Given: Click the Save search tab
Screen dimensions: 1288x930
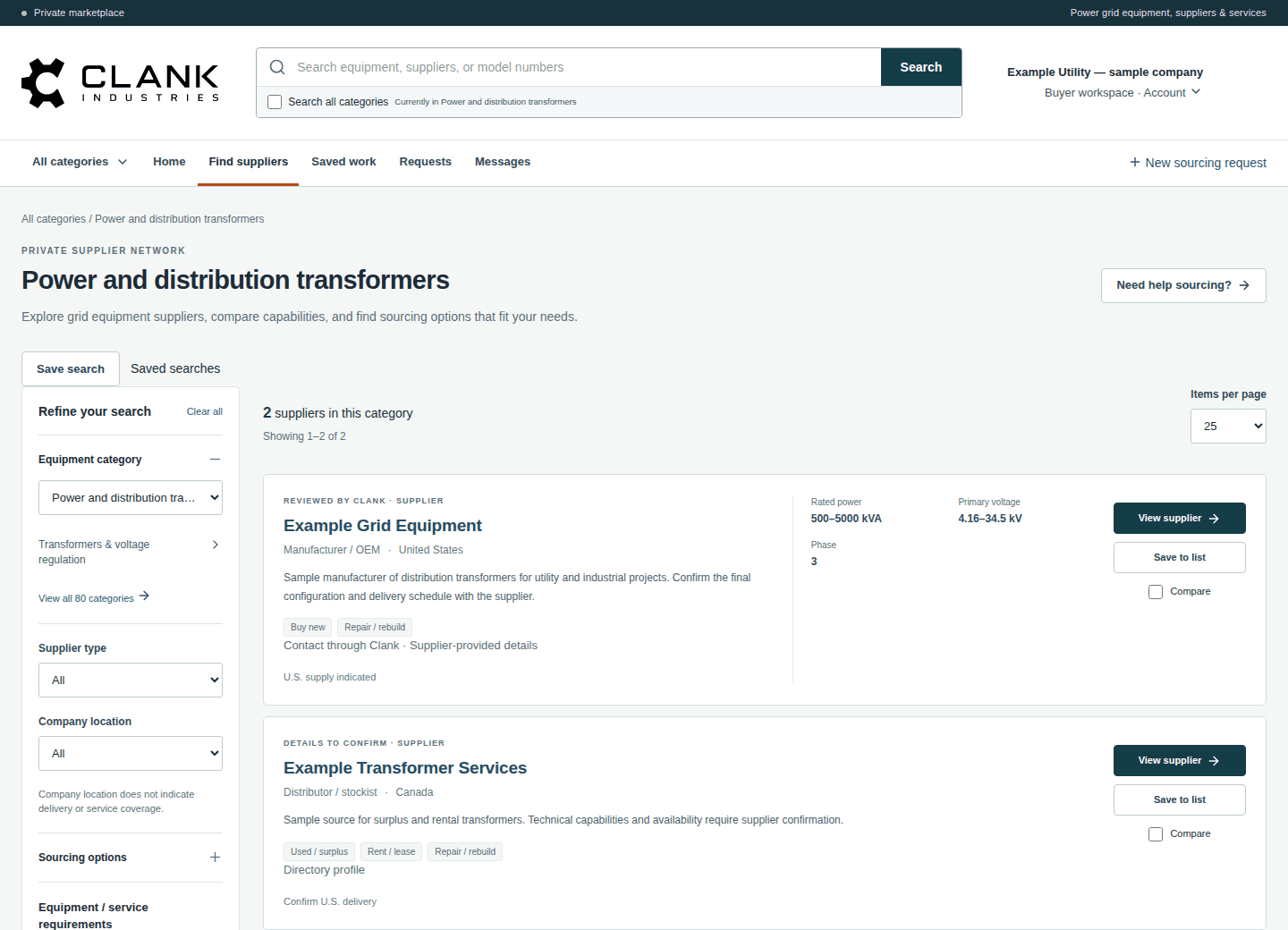Looking at the screenshot, I should [x=71, y=369].
